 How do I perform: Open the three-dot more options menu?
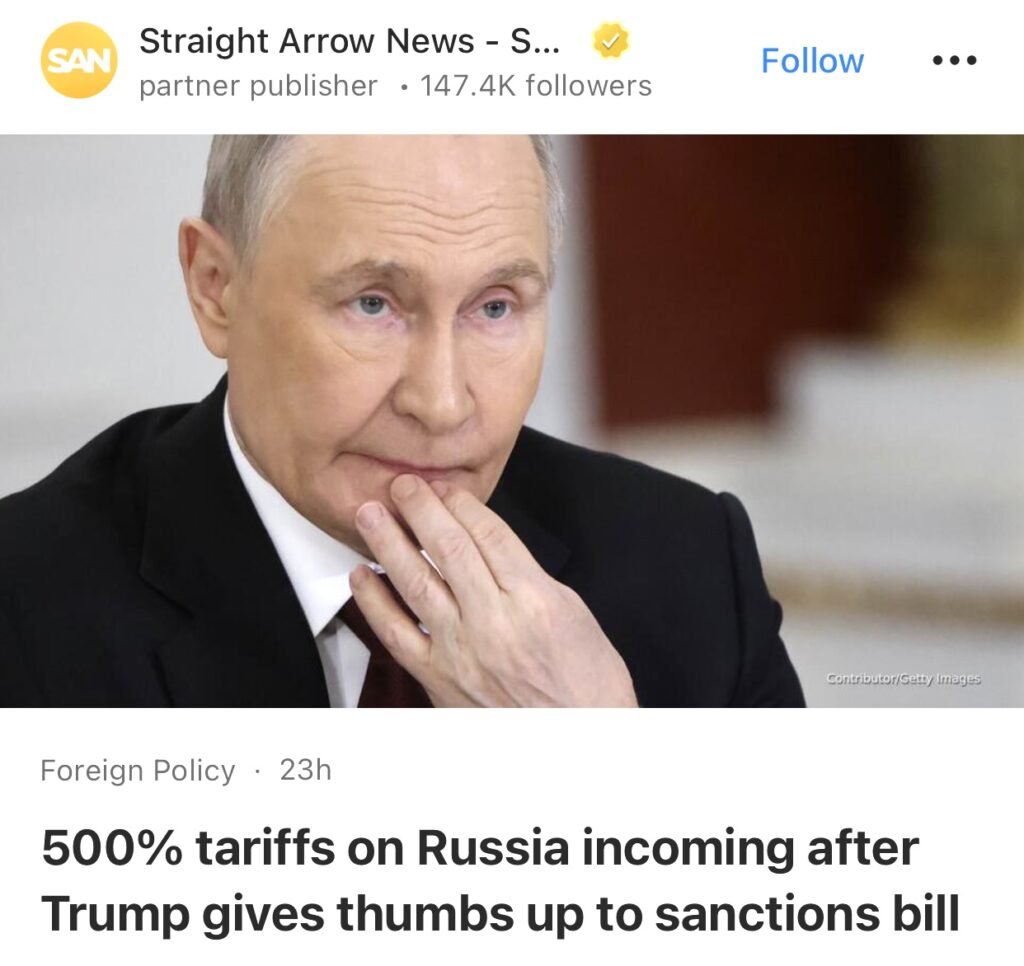point(954,61)
